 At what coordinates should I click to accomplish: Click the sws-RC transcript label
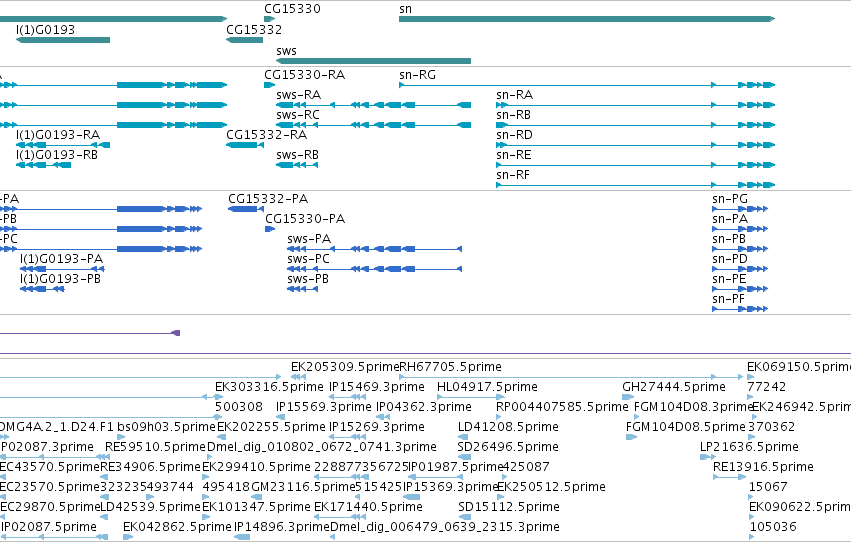298,115
